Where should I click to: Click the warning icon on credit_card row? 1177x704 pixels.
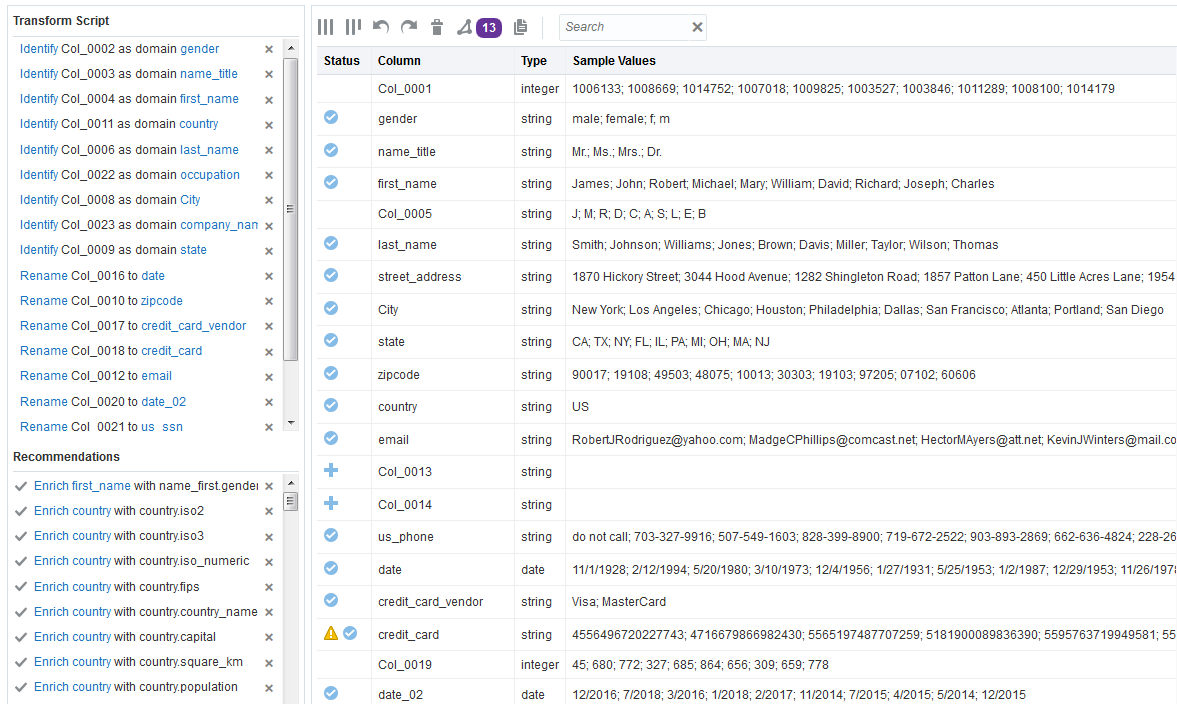point(331,633)
